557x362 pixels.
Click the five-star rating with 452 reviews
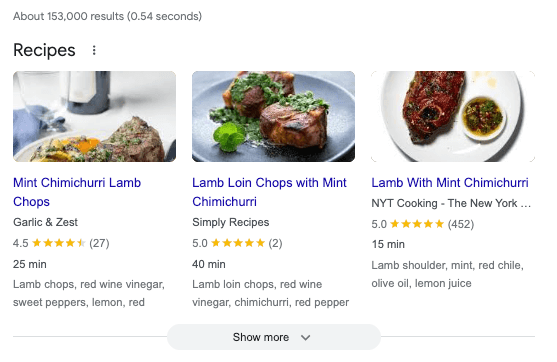click(423, 224)
